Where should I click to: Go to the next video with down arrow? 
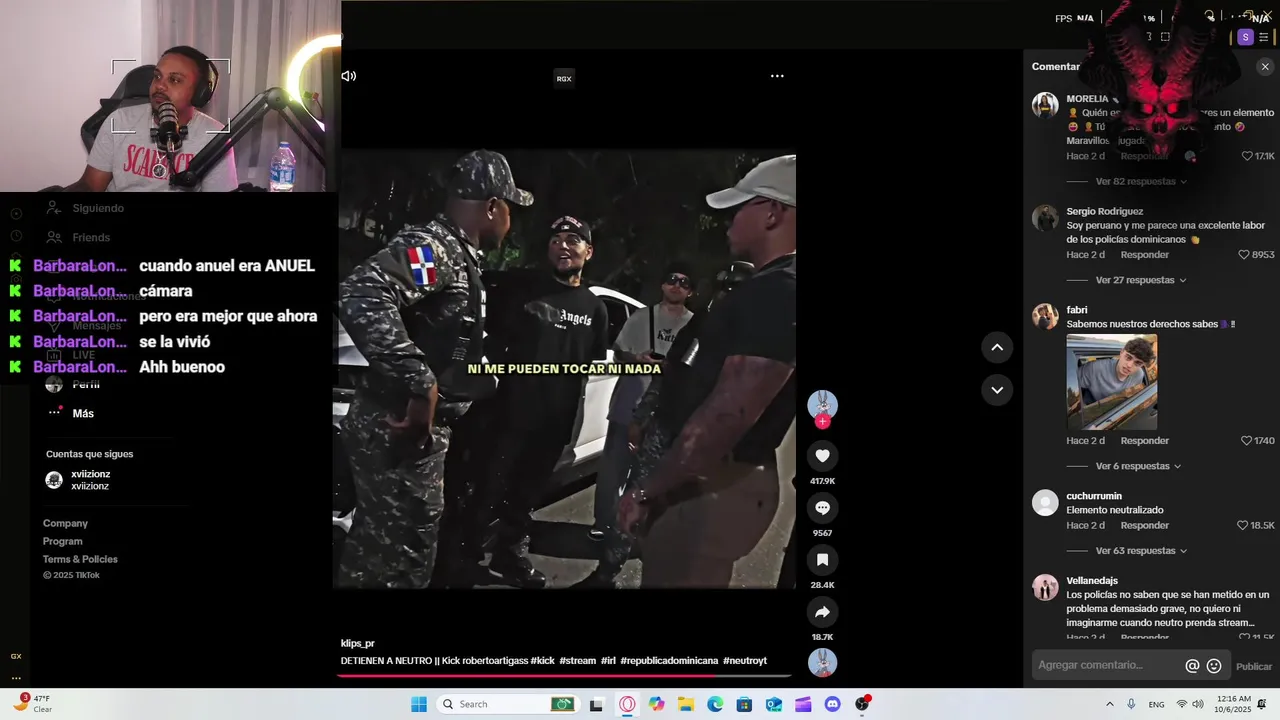[x=997, y=390]
